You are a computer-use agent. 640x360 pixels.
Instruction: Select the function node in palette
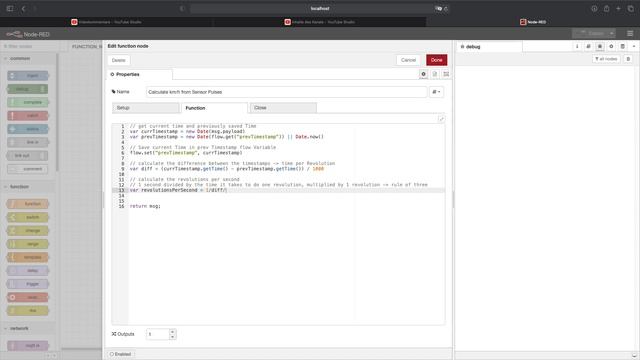pyautogui.click(x=28, y=204)
